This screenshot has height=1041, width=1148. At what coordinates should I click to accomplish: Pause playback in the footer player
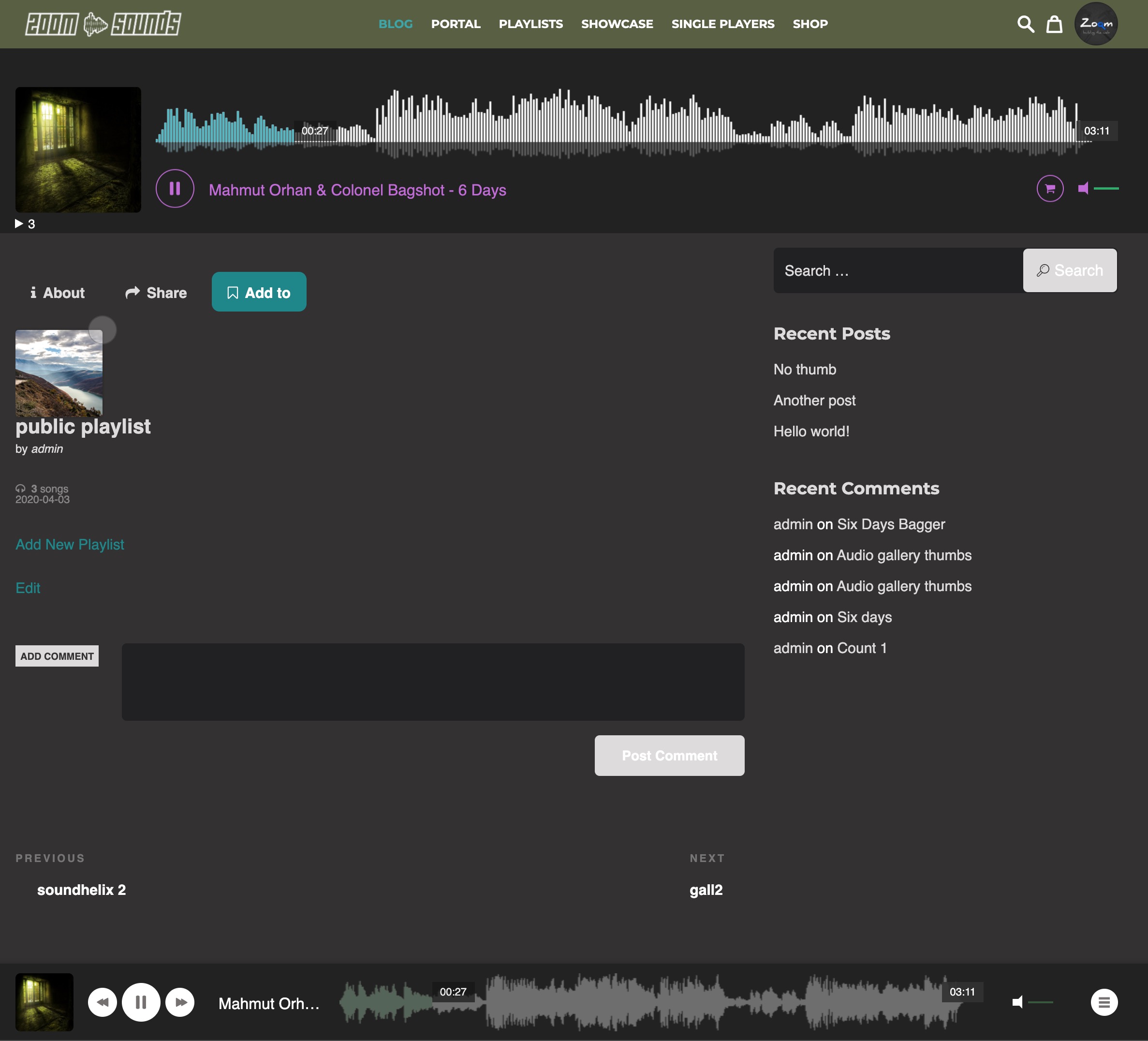141,1002
